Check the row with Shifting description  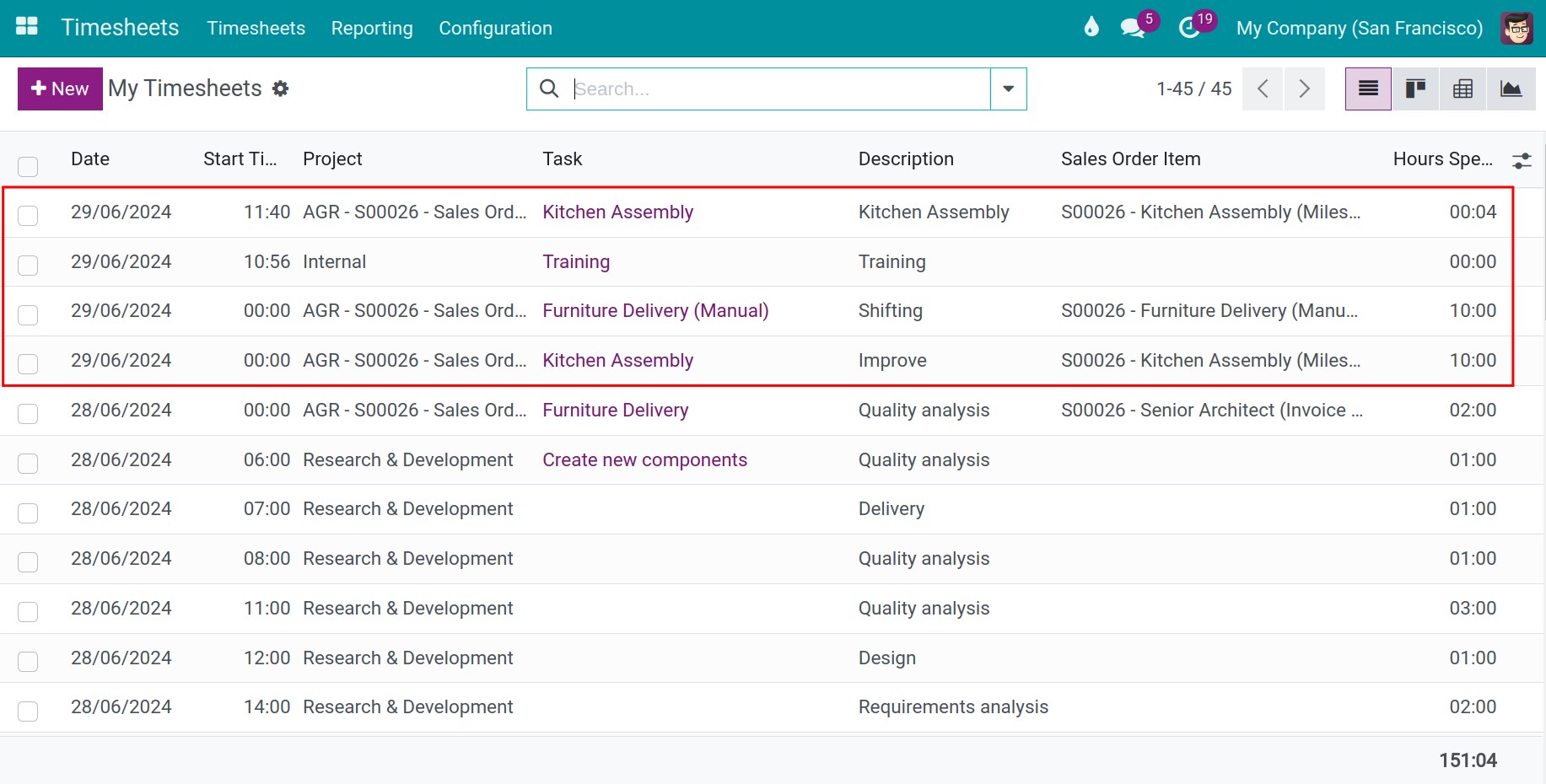28,314
